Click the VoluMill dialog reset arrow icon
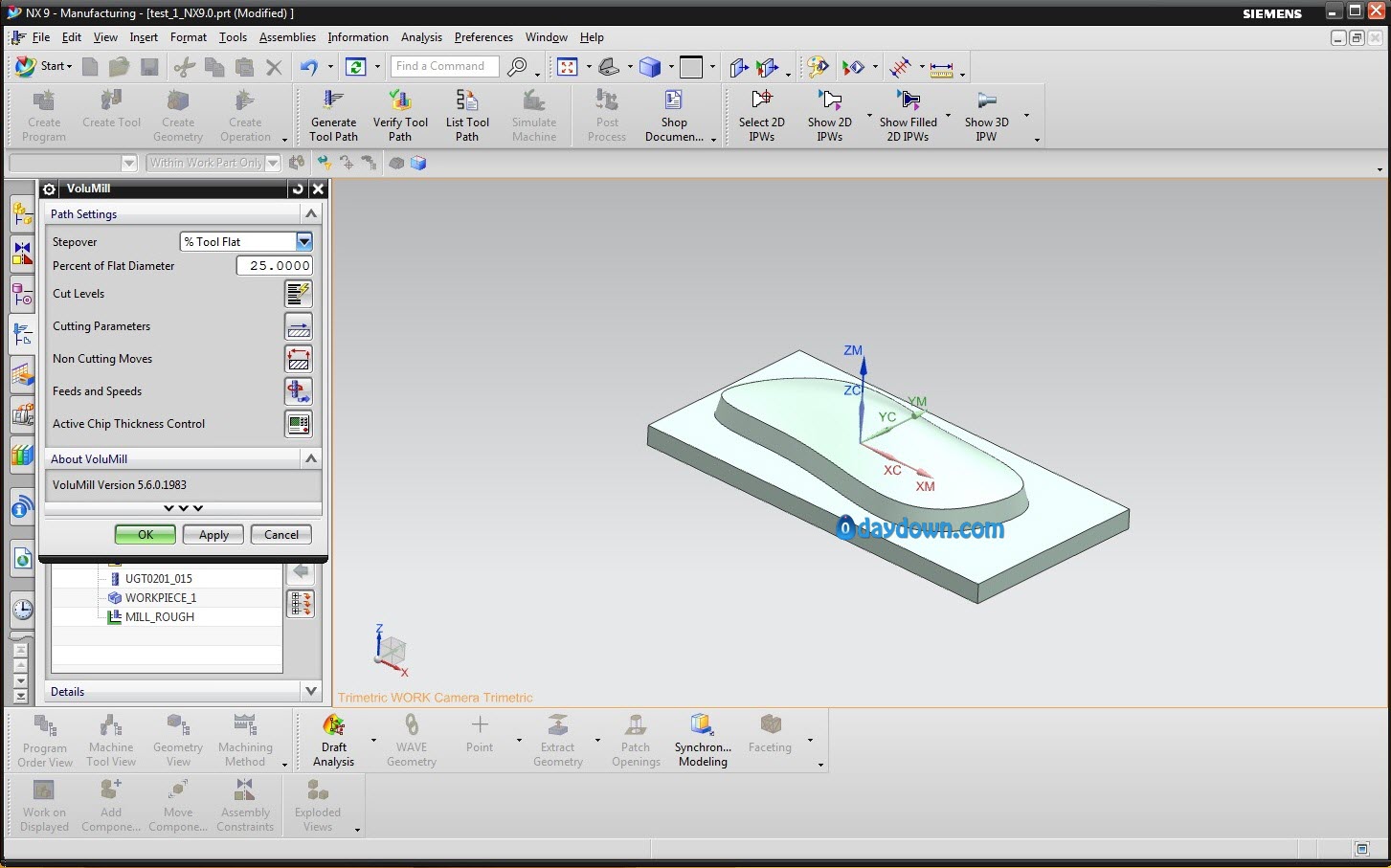The height and width of the screenshot is (868, 1391). tap(298, 189)
